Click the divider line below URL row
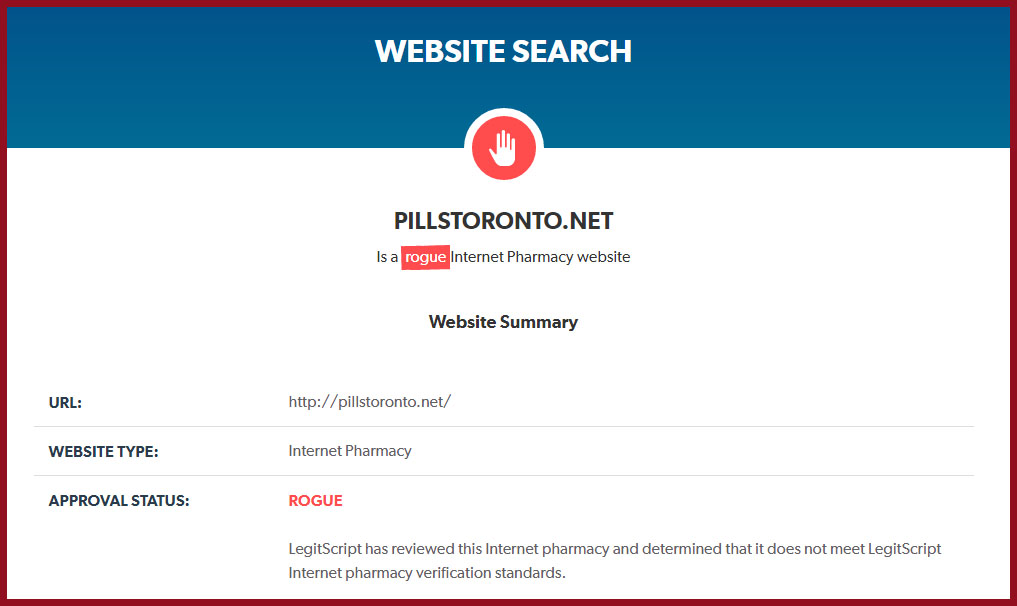The height and width of the screenshot is (606, 1017). click(x=503, y=426)
